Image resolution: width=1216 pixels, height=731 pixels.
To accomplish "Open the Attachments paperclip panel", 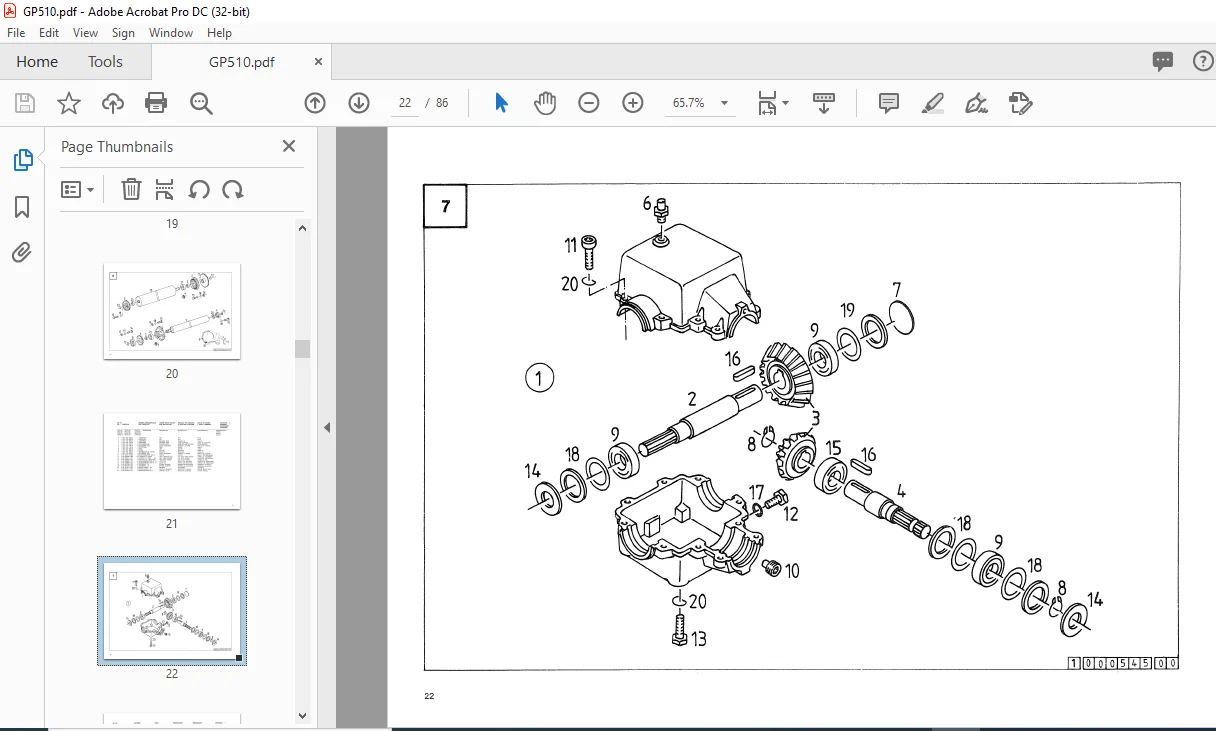I will click(x=22, y=253).
